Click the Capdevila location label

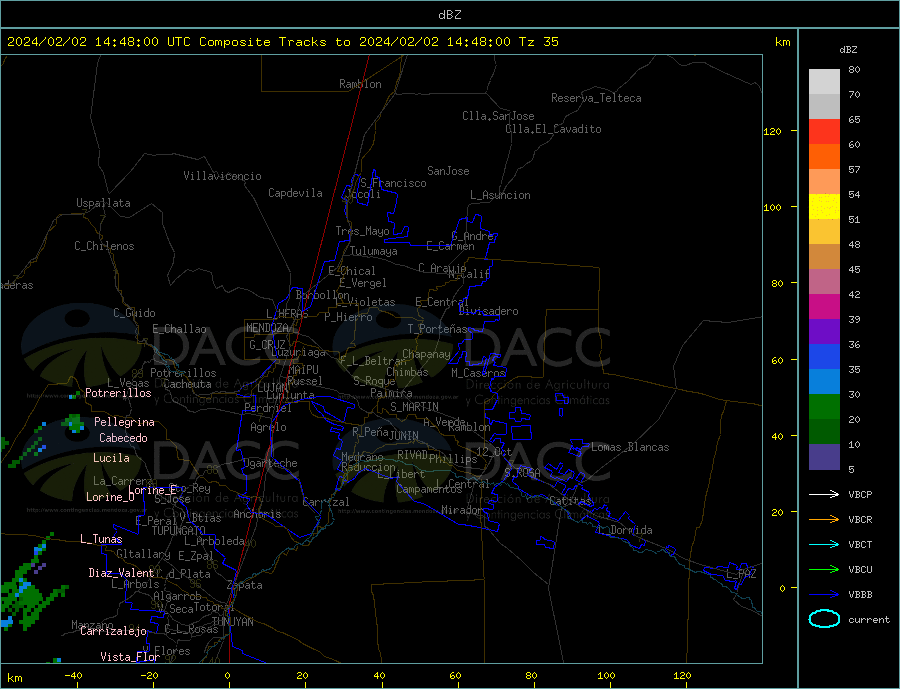pyautogui.click(x=295, y=193)
